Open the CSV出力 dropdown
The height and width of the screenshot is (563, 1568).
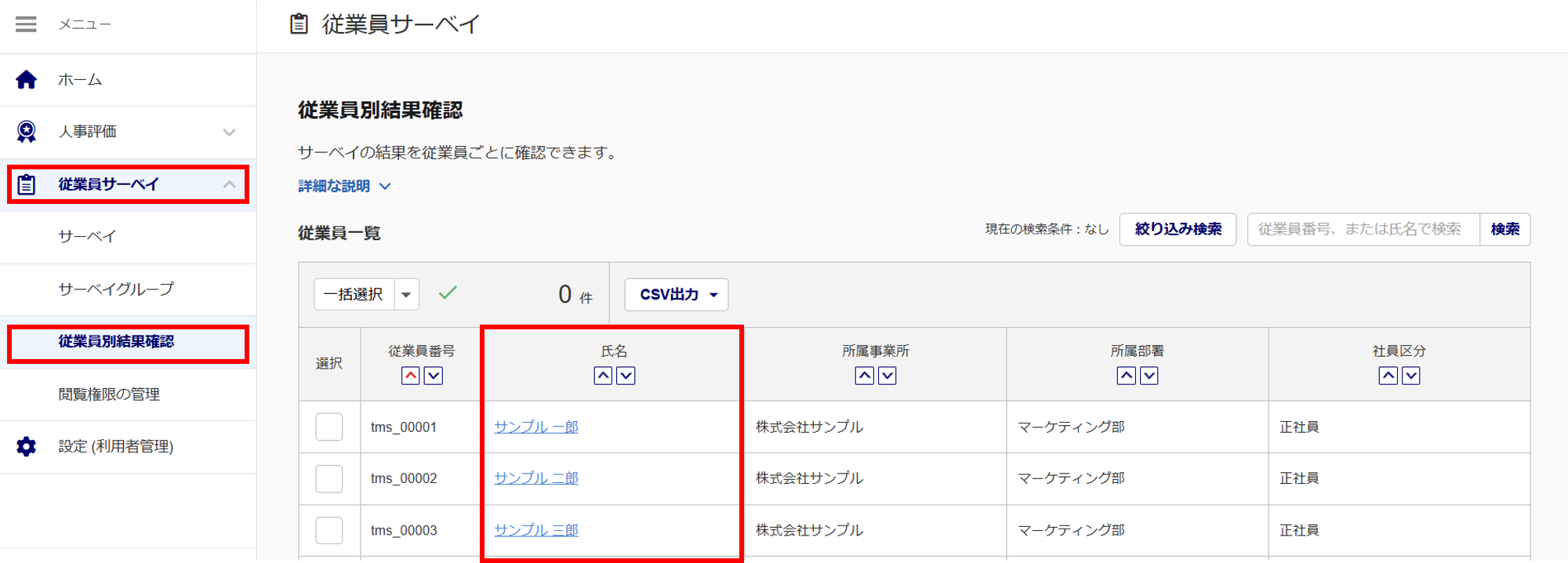click(677, 295)
